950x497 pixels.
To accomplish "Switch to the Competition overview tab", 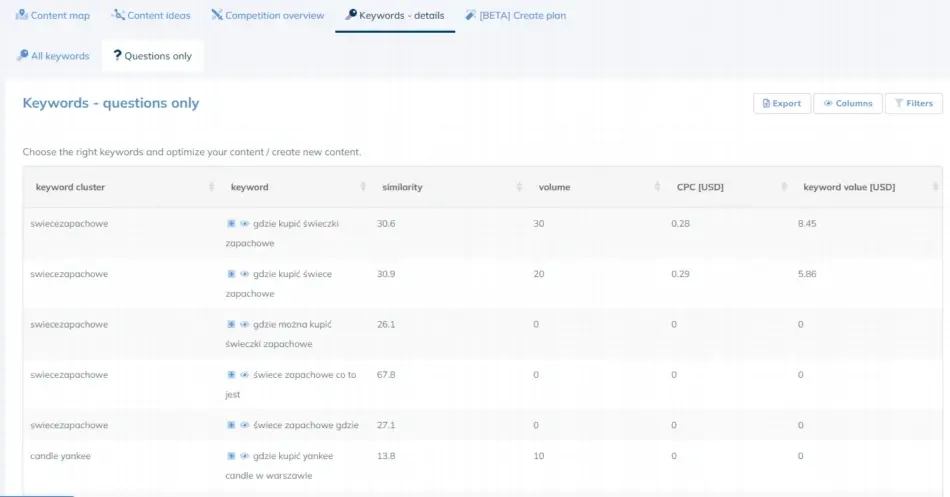I will [268, 16].
